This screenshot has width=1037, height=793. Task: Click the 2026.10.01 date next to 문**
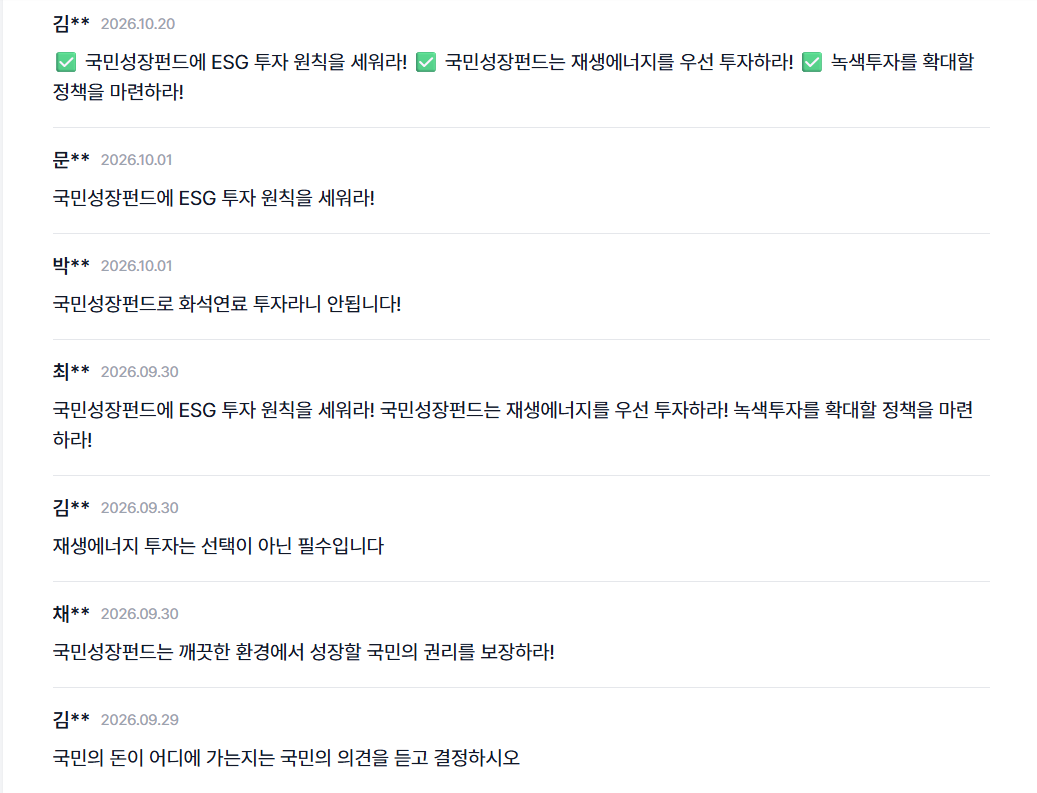point(136,160)
